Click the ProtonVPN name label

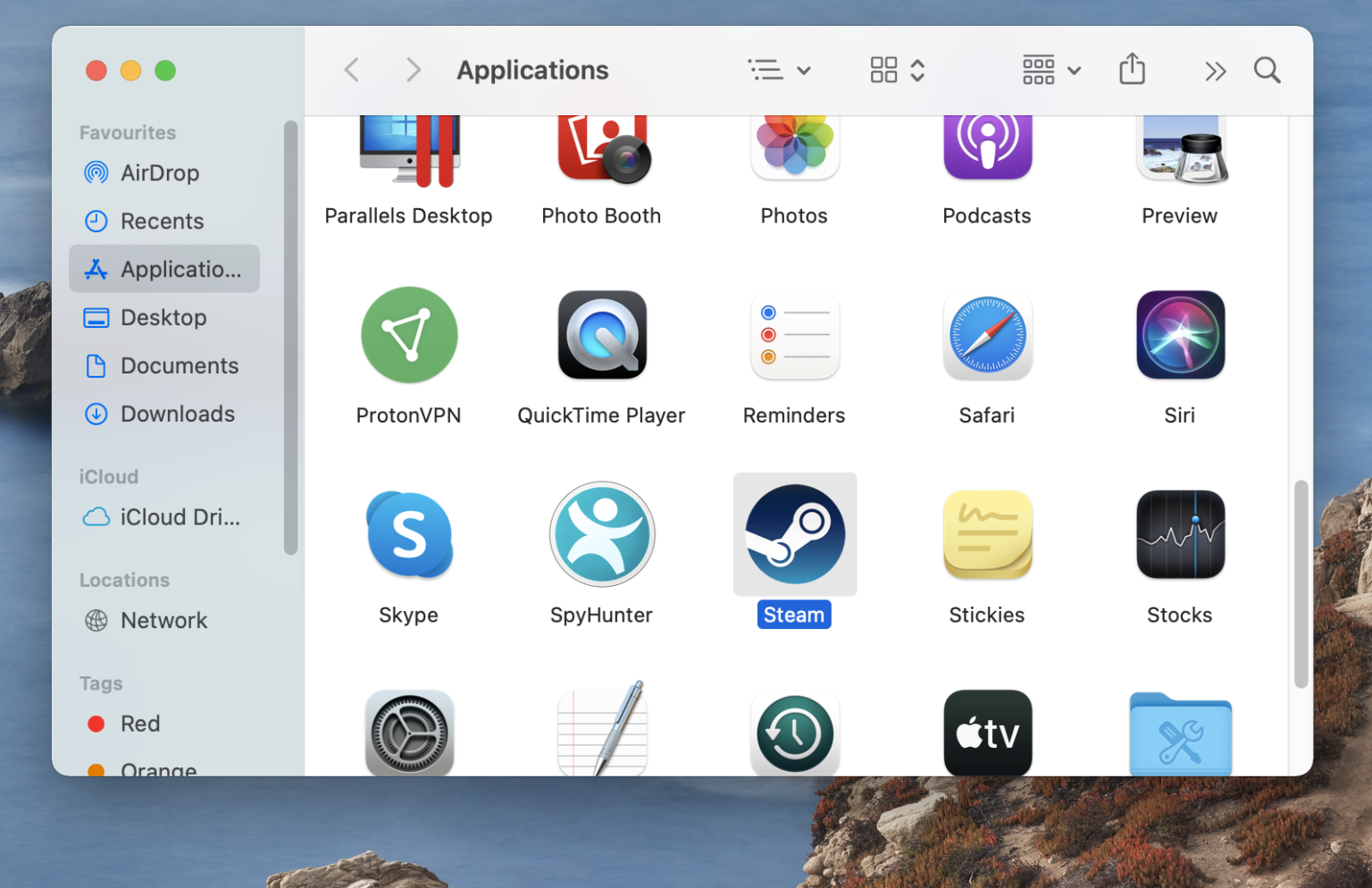click(408, 415)
